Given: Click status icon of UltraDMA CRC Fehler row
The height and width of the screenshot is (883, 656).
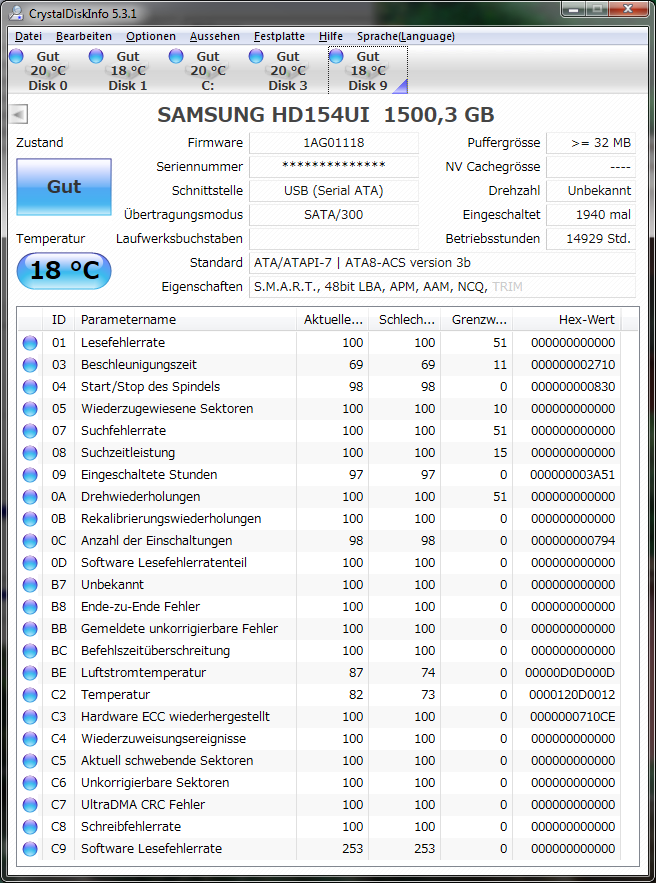Looking at the screenshot, I should (30, 804).
